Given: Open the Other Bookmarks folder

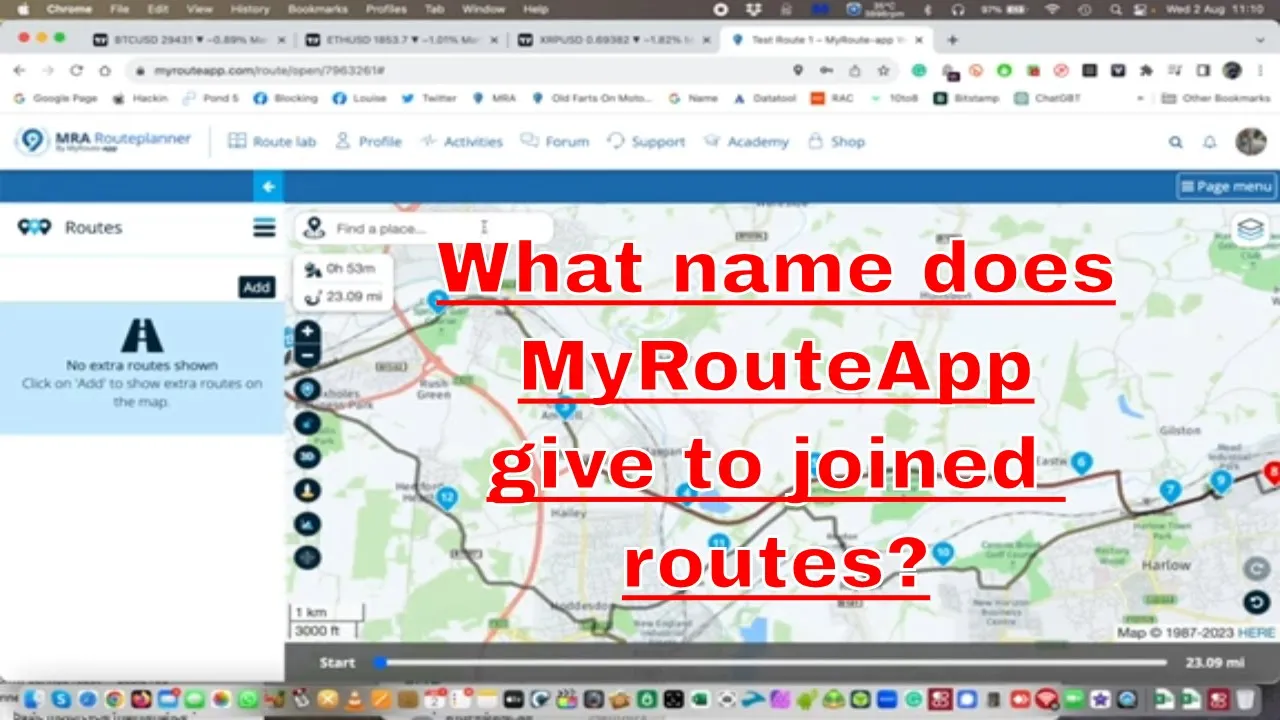Looking at the screenshot, I should click(1216, 99).
